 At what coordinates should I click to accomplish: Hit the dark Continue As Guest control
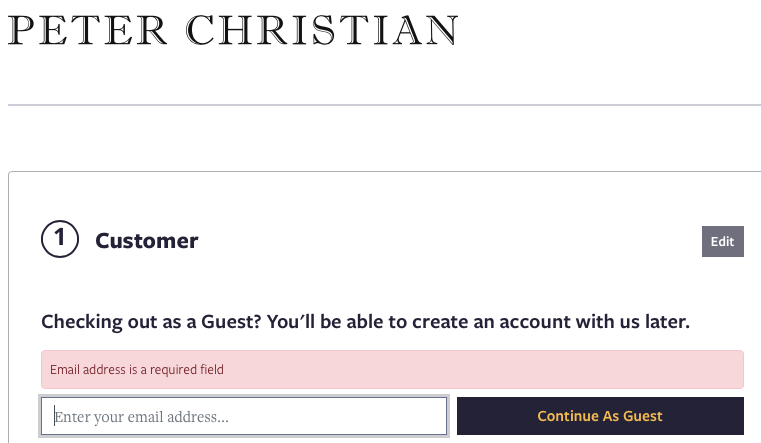tap(600, 416)
